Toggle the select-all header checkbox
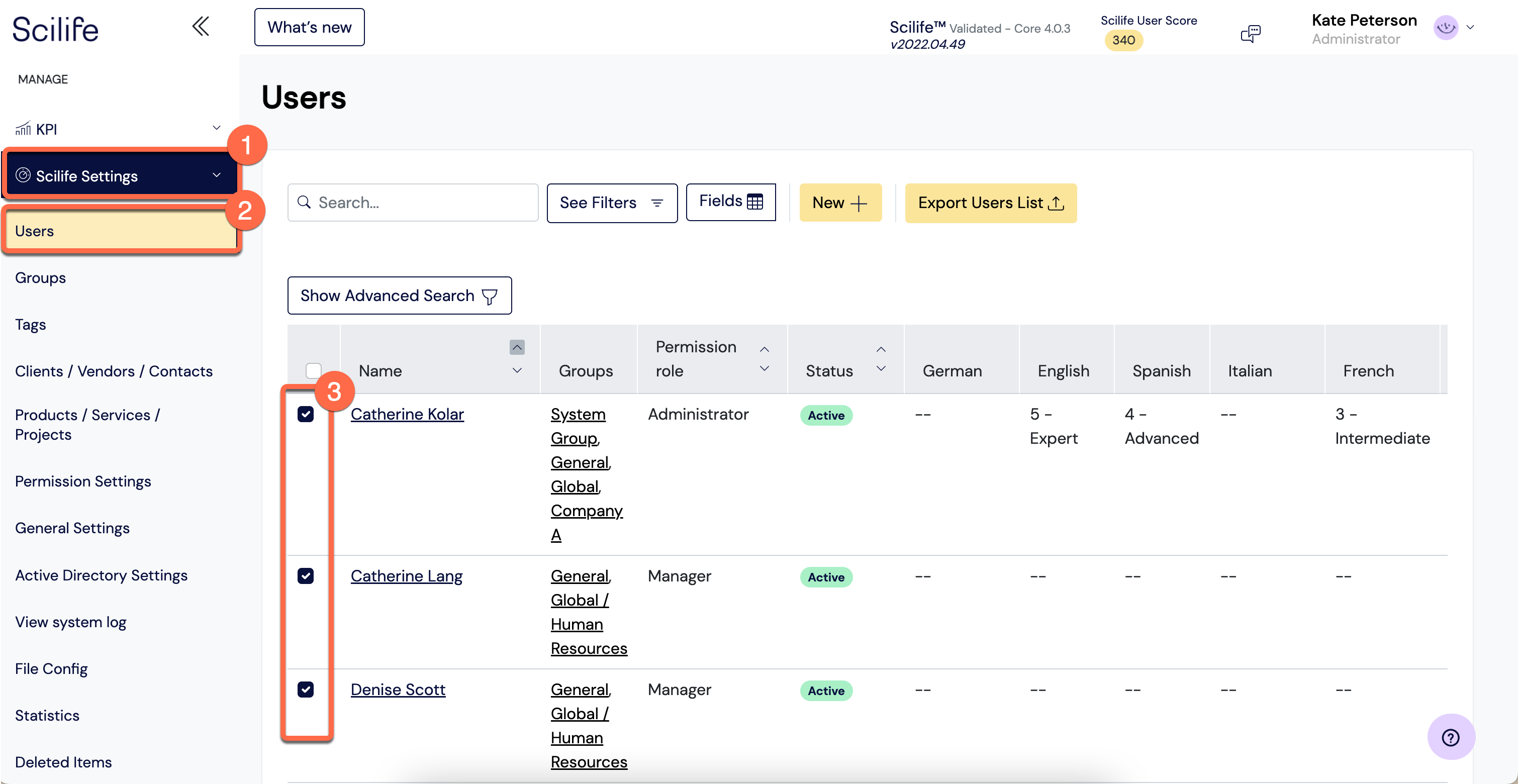 pyautogui.click(x=314, y=370)
